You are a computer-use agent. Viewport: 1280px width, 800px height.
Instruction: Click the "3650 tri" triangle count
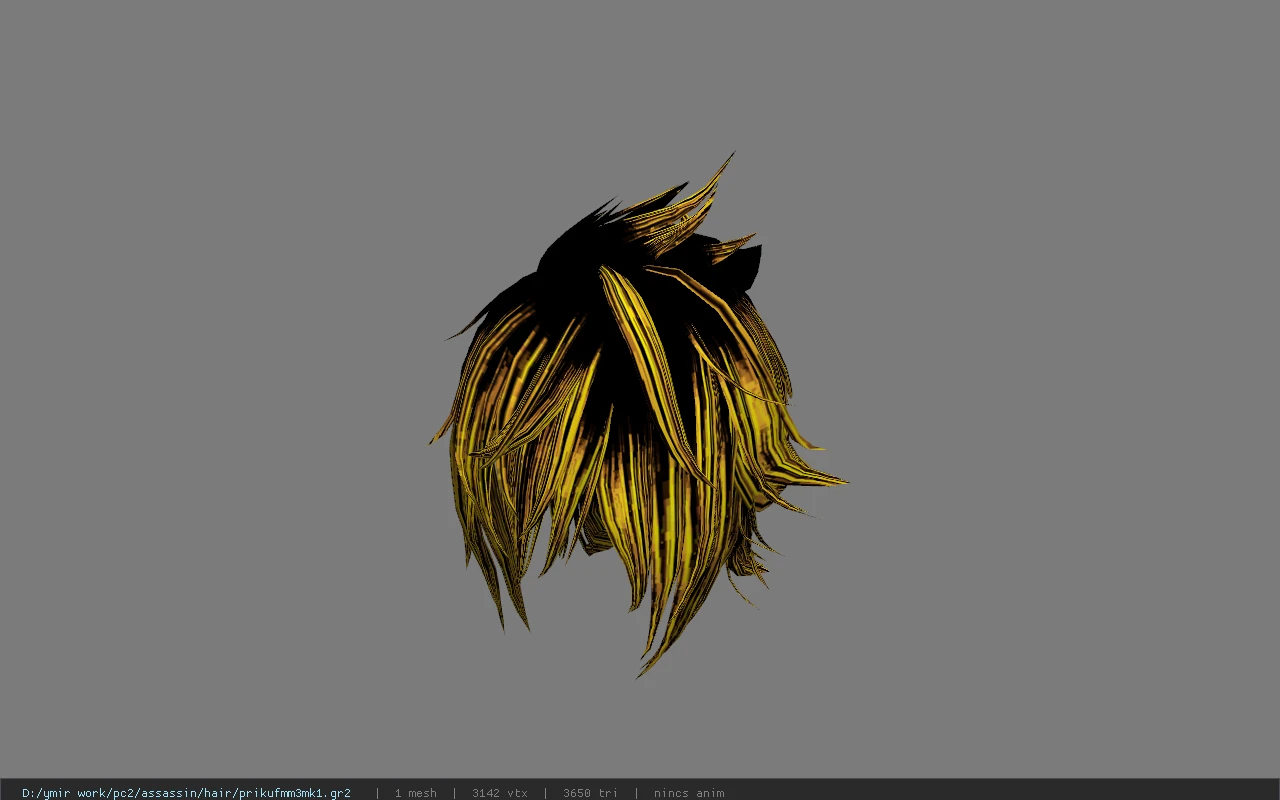coord(590,793)
